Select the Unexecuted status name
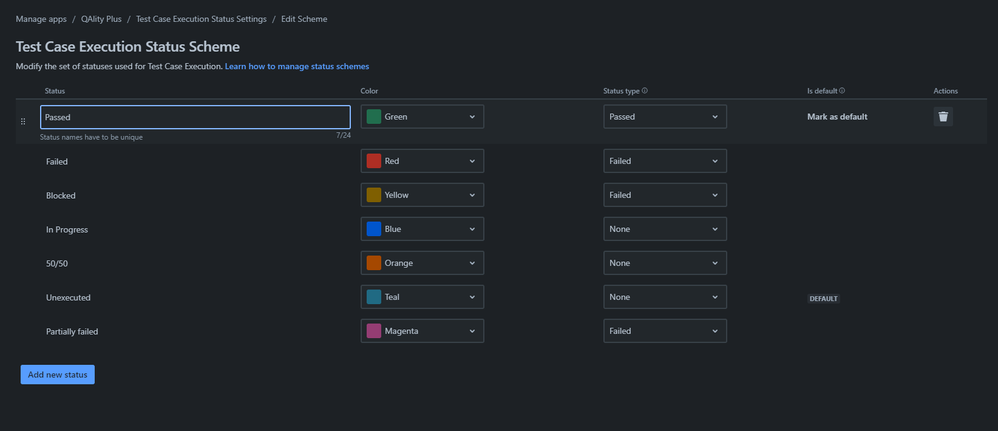Screen dimensions: 998x431 point(68,297)
